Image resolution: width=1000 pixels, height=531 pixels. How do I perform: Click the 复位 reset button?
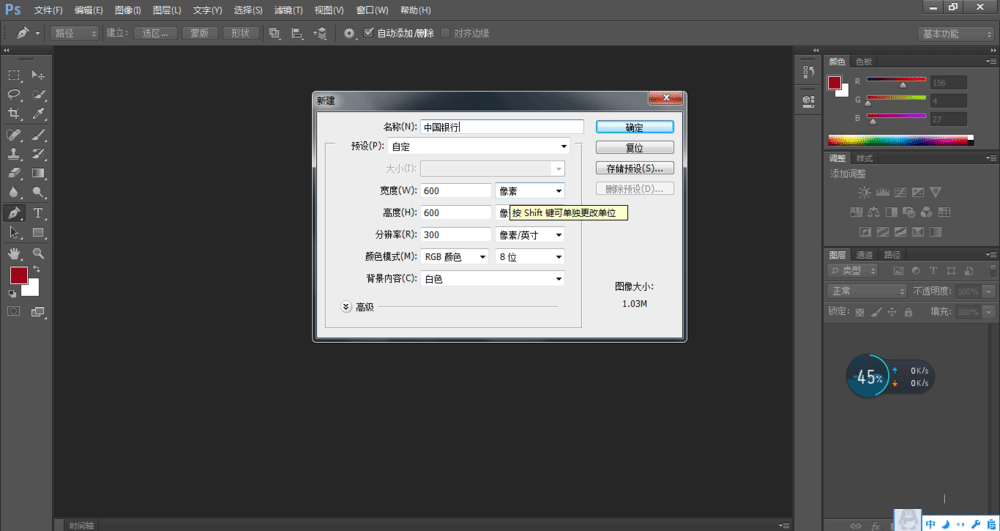tap(635, 147)
